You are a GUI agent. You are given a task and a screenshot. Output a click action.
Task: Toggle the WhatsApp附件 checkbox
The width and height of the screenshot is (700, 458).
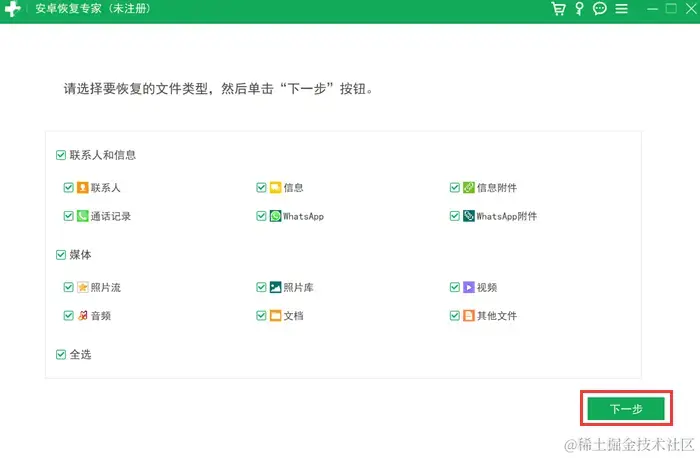[x=454, y=216]
